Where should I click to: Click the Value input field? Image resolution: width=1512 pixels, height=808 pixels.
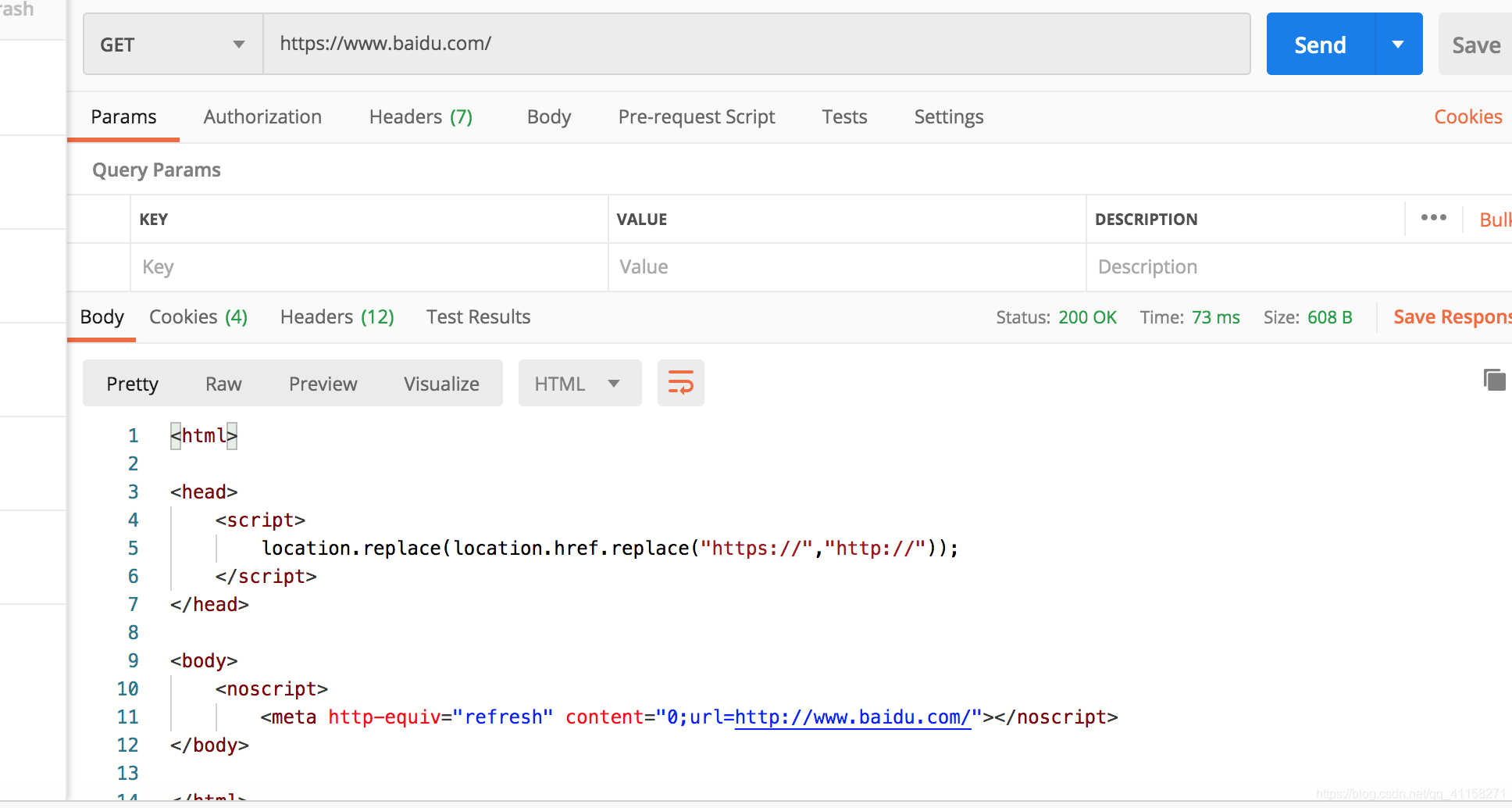847,267
